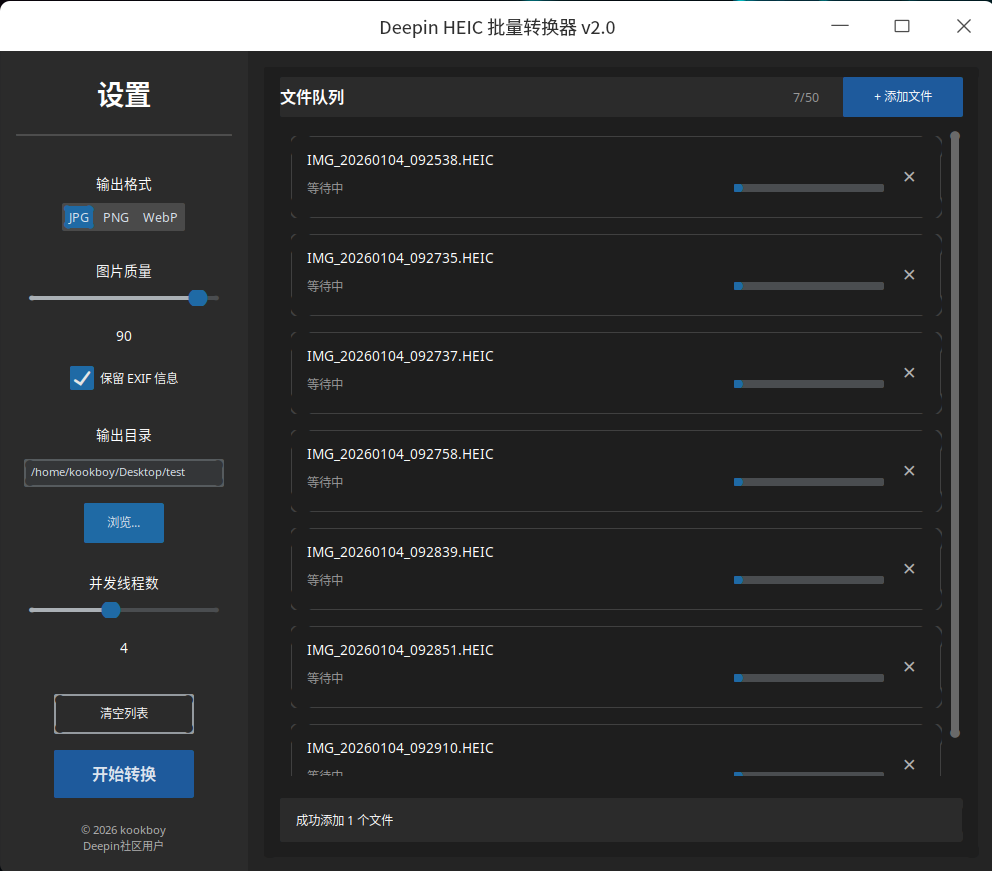Remove IMG_20260104_092538.HEIC from the queue
This screenshot has width=992, height=871.
click(909, 176)
